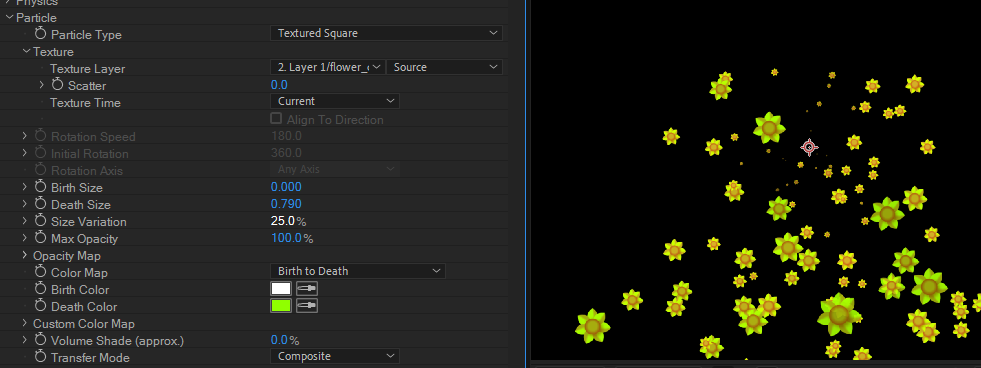Open Texture Layer selection dropdown
This screenshot has height=368, width=981.
(x=328, y=67)
